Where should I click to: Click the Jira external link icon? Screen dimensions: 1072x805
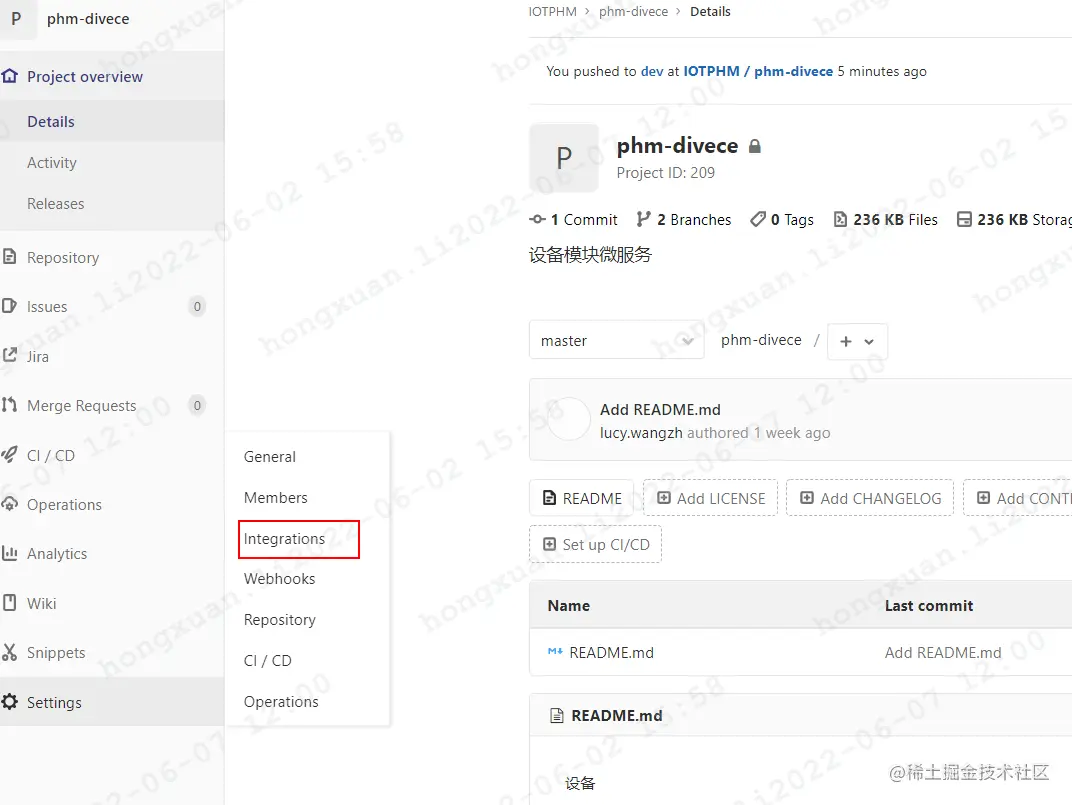[10, 355]
